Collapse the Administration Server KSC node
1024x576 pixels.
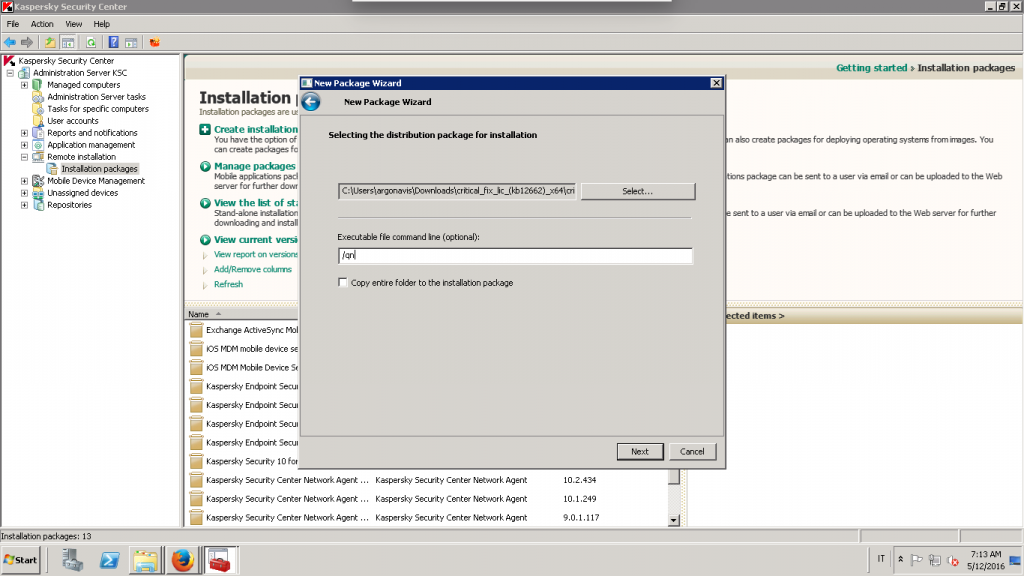10,73
